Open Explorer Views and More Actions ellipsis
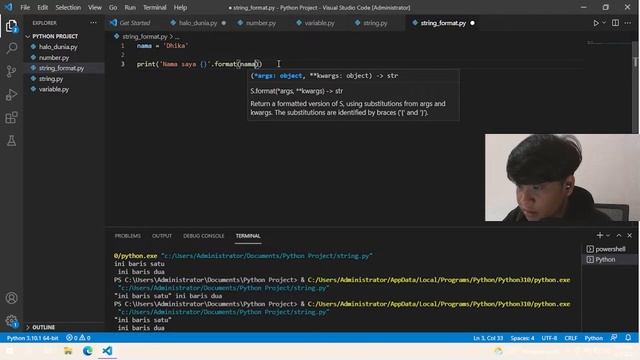Viewport: 640px width, 360px height. coord(93,23)
